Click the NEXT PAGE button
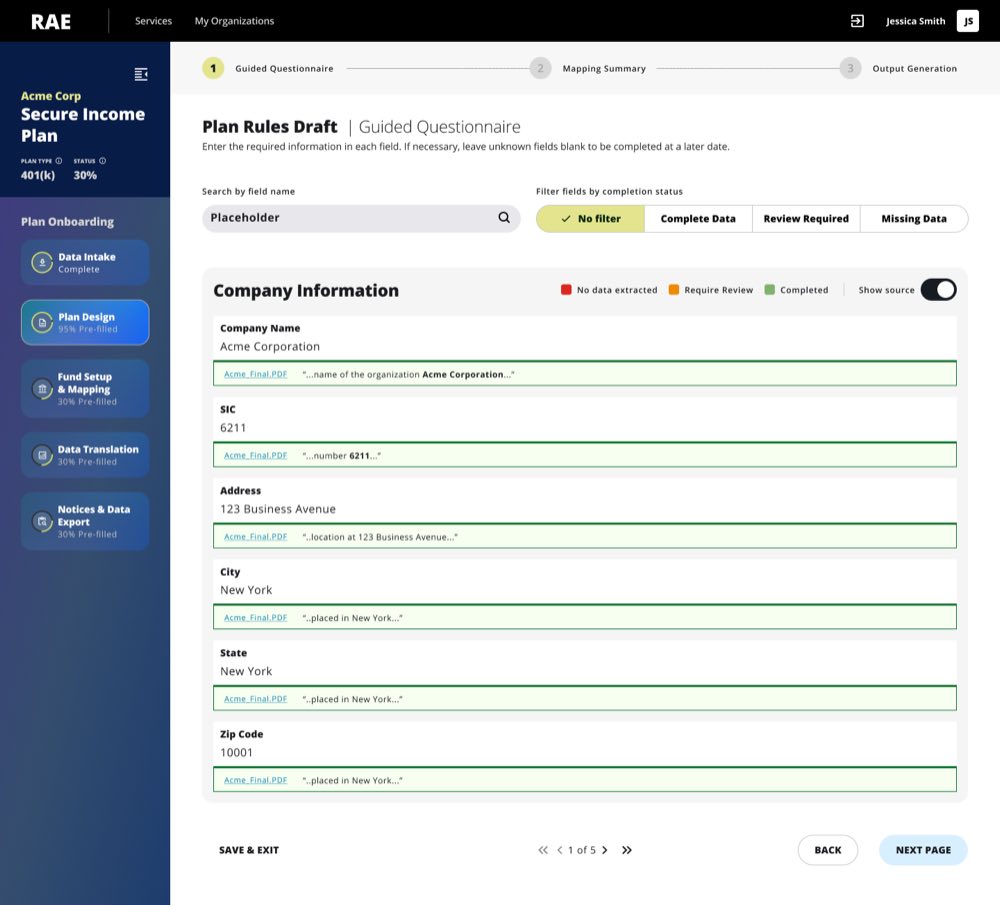The image size is (1000, 905). pos(923,850)
